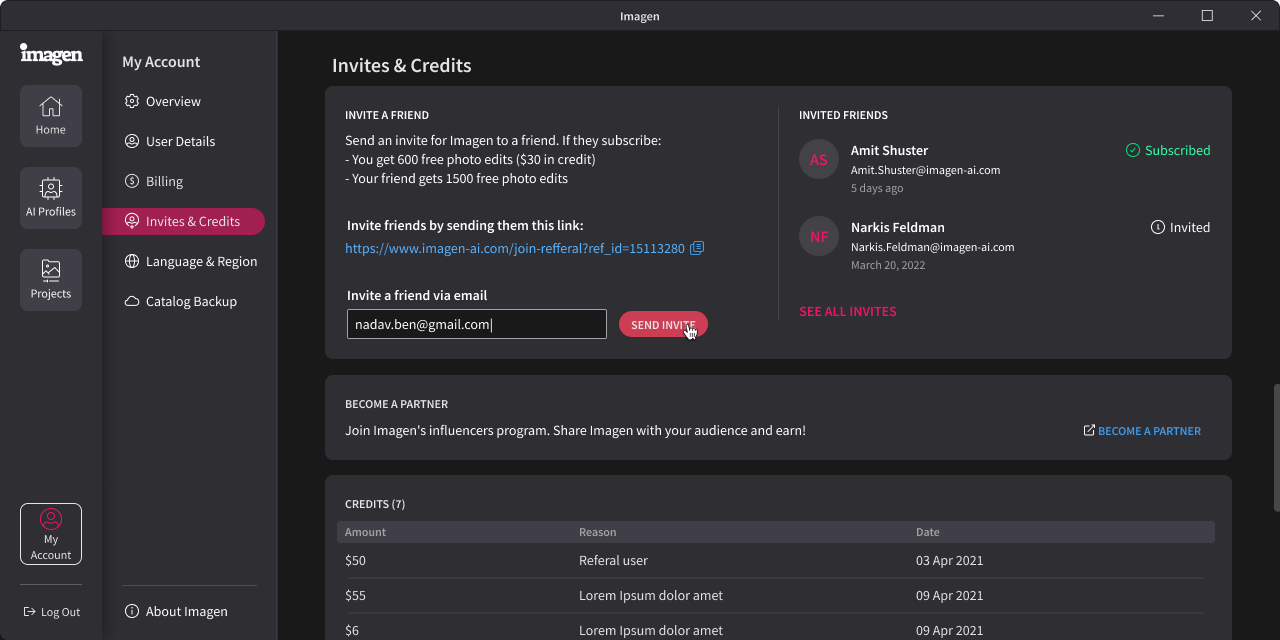Click the 09 Apr 2021 date in $55 row

point(950,595)
